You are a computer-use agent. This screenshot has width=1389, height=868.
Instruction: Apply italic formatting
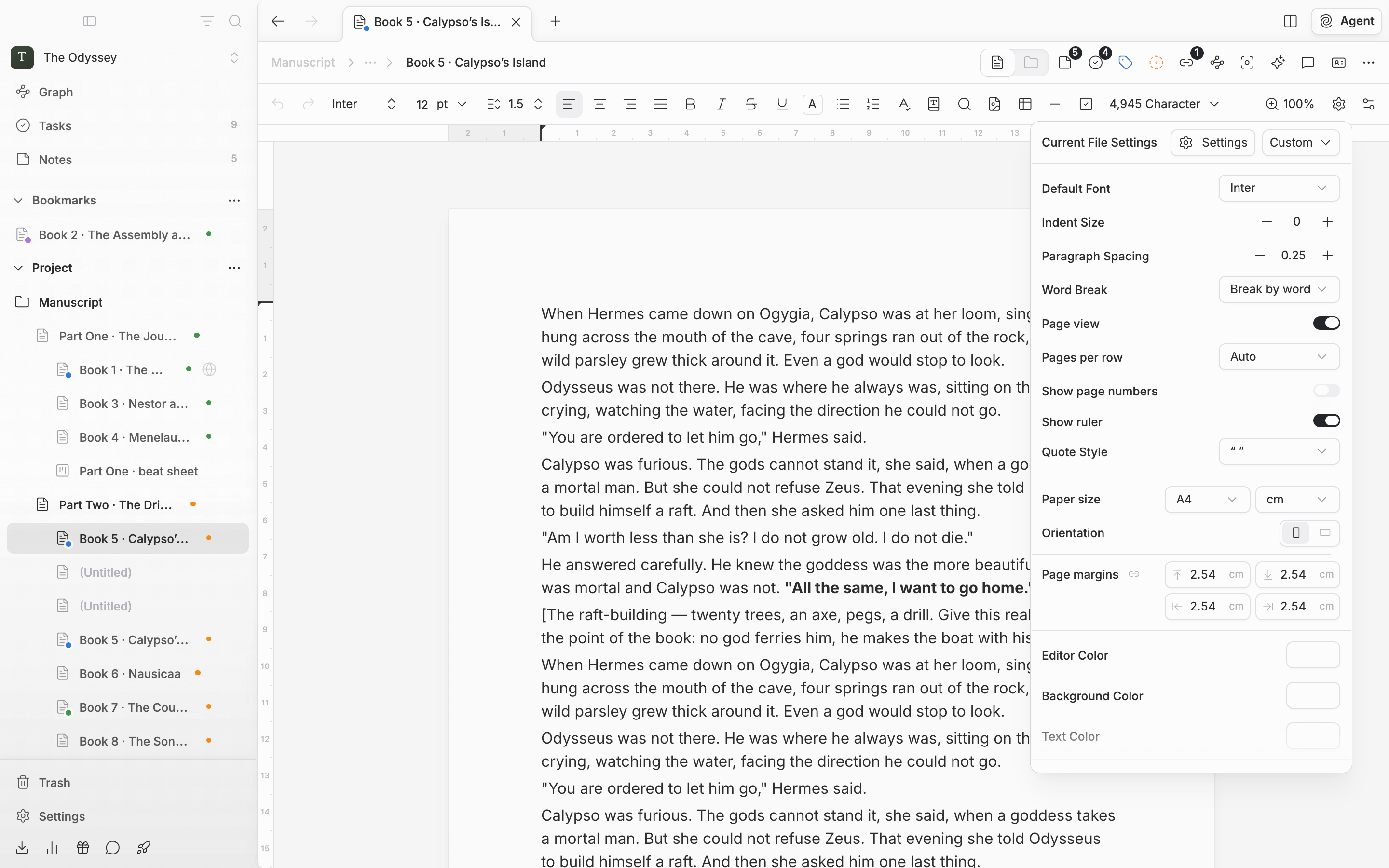tap(721, 104)
